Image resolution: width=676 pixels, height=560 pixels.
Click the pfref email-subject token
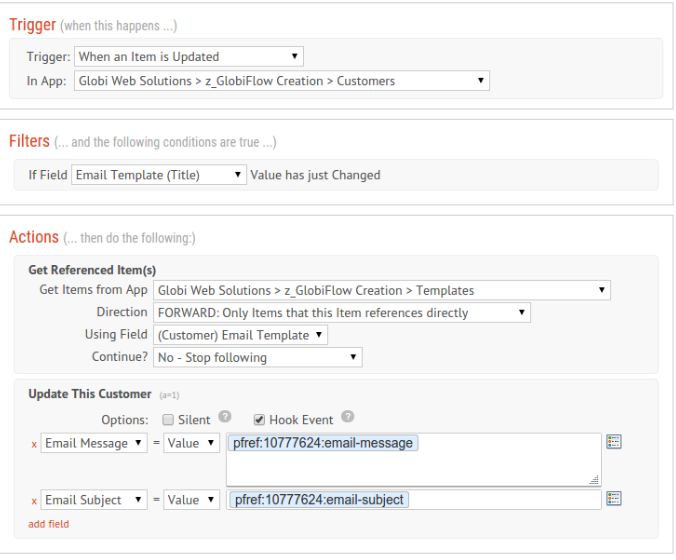tap(319, 499)
